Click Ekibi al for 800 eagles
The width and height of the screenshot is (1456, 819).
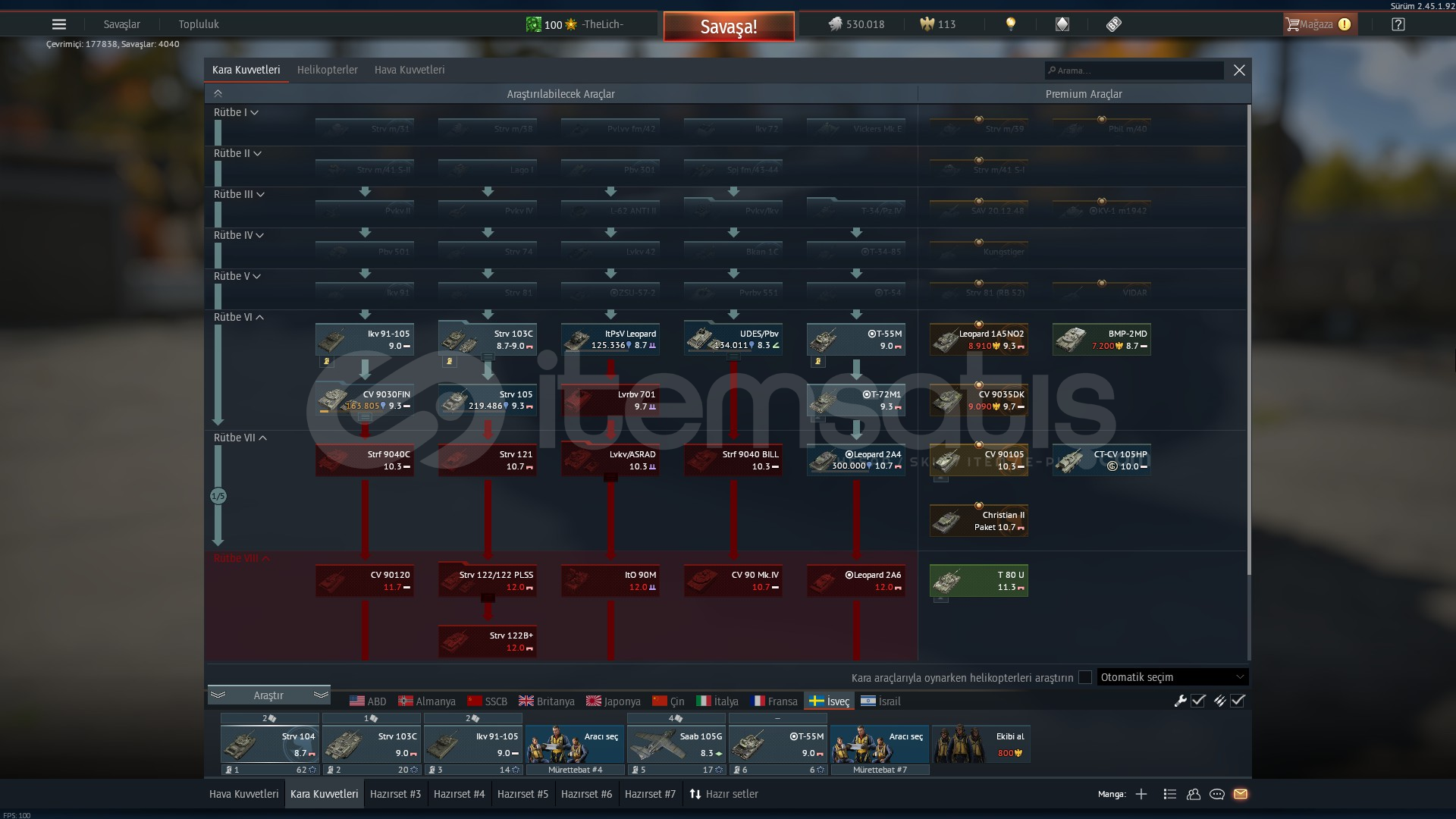coord(981,744)
